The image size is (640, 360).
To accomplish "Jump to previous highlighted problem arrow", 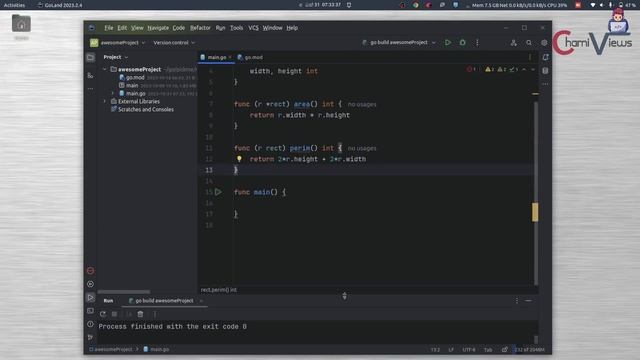I will pos(524,69).
